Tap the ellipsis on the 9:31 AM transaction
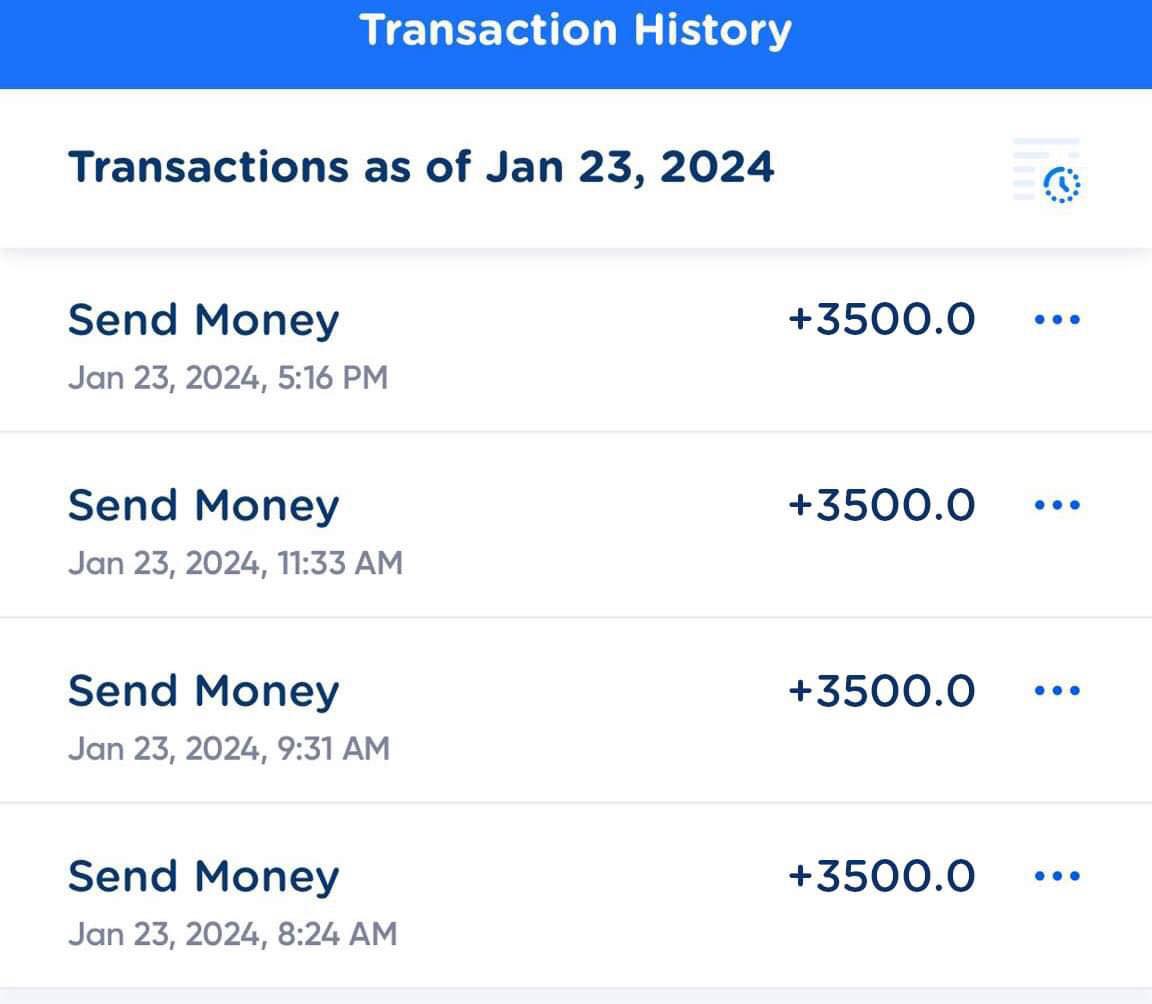The height and width of the screenshot is (1004, 1152). [x=1056, y=690]
